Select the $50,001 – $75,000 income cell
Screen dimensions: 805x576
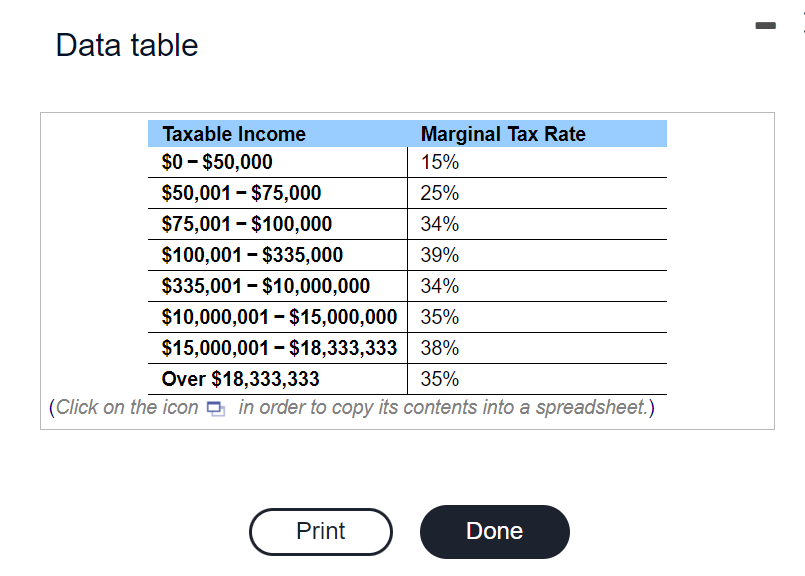[x=241, y=193]
